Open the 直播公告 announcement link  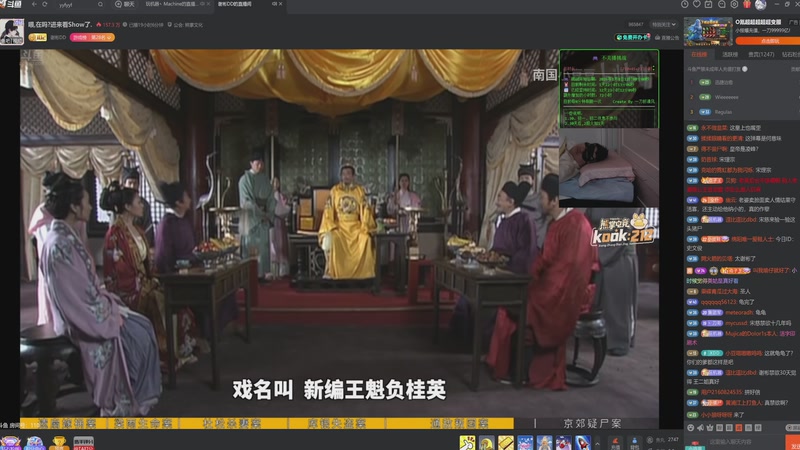coord(667,38)
